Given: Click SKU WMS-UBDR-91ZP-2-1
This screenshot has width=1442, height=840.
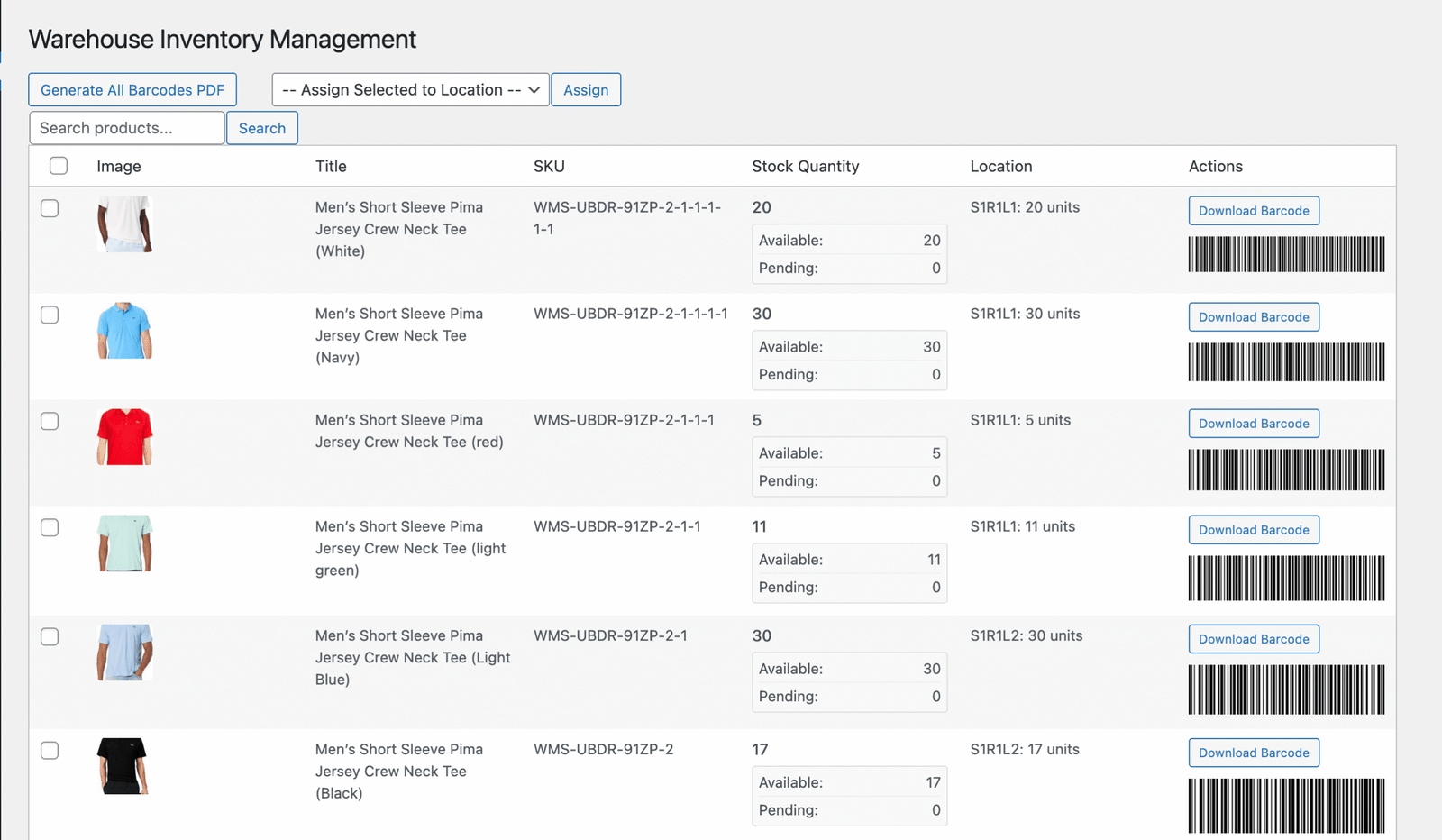Looking at the screenshot, I should [610, 635].
